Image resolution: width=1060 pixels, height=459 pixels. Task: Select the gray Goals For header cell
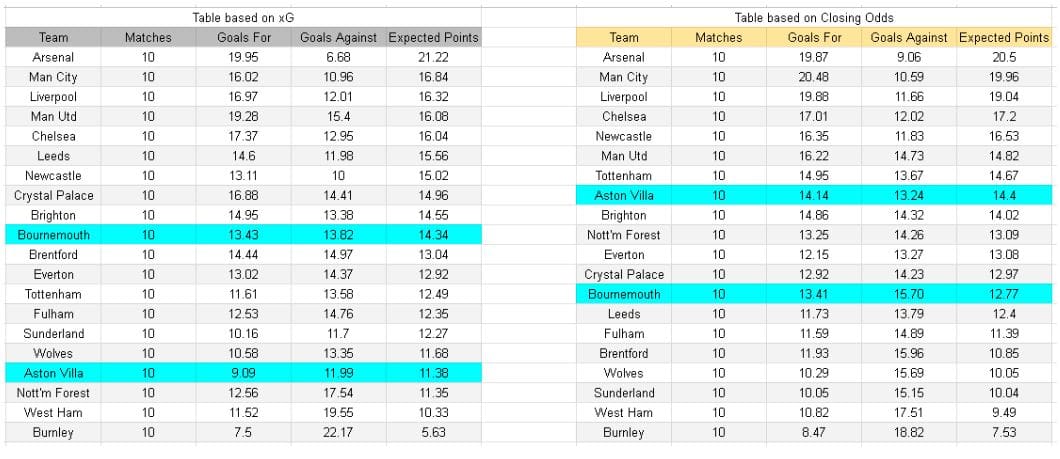coord(243,37)
